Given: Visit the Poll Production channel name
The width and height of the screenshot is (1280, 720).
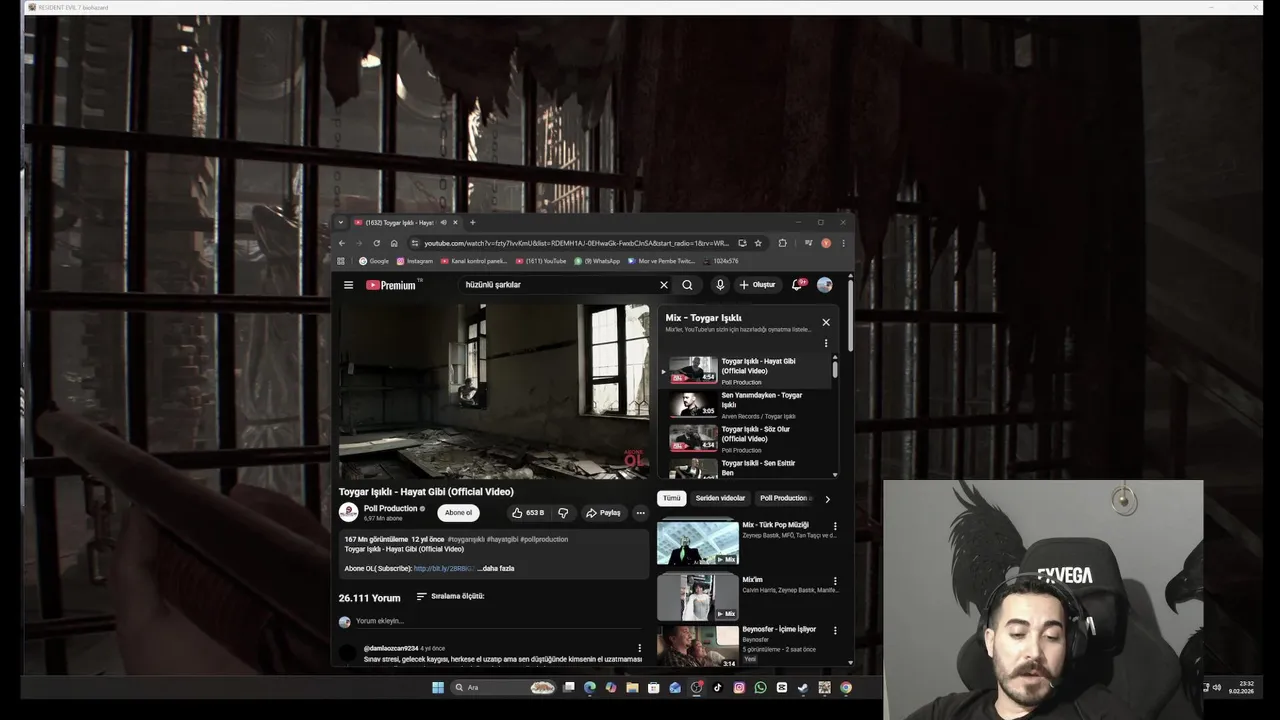Looking at the screenshot, I should click(x=390, y=508).
